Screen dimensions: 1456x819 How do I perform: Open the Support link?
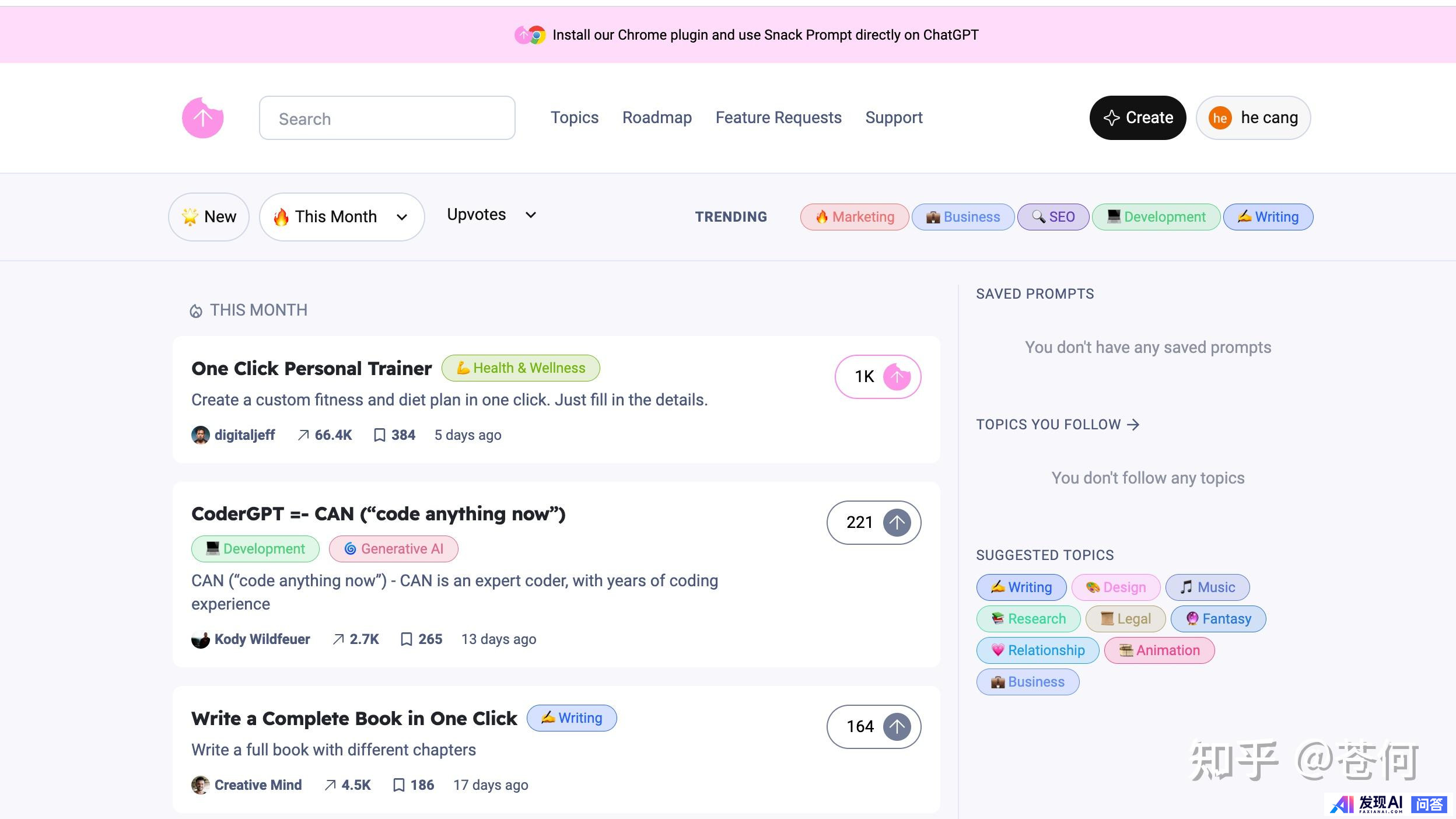(x=894, y=118)
